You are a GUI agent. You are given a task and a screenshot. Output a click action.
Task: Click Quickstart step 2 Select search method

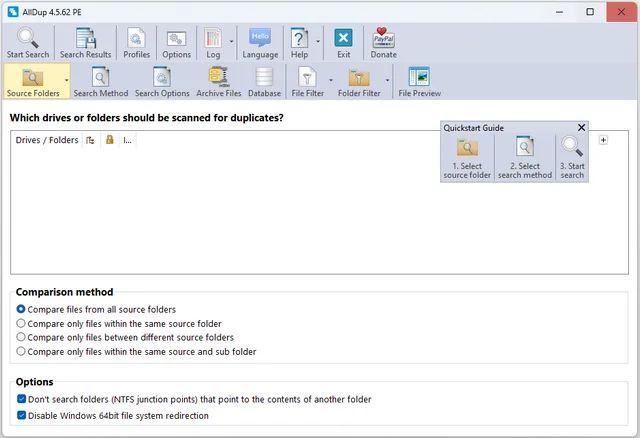point(524,158)
